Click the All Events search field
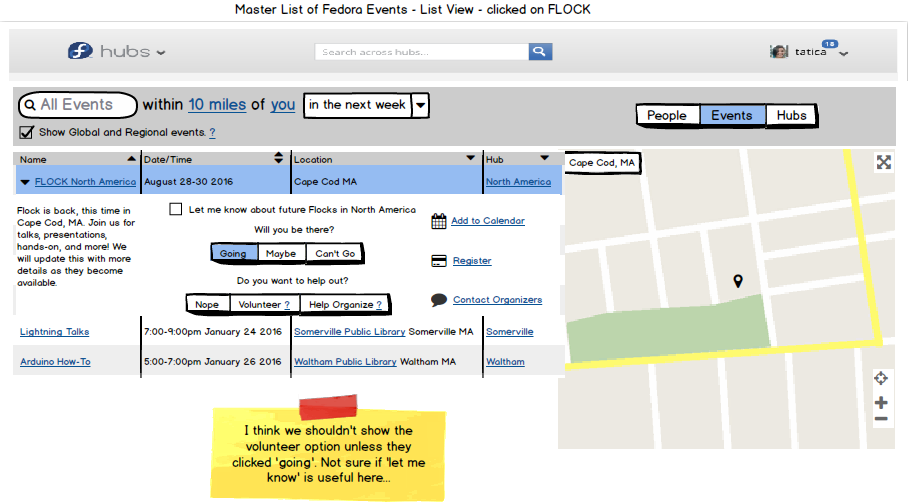This screenshot has width=908, height=502. 78,105
